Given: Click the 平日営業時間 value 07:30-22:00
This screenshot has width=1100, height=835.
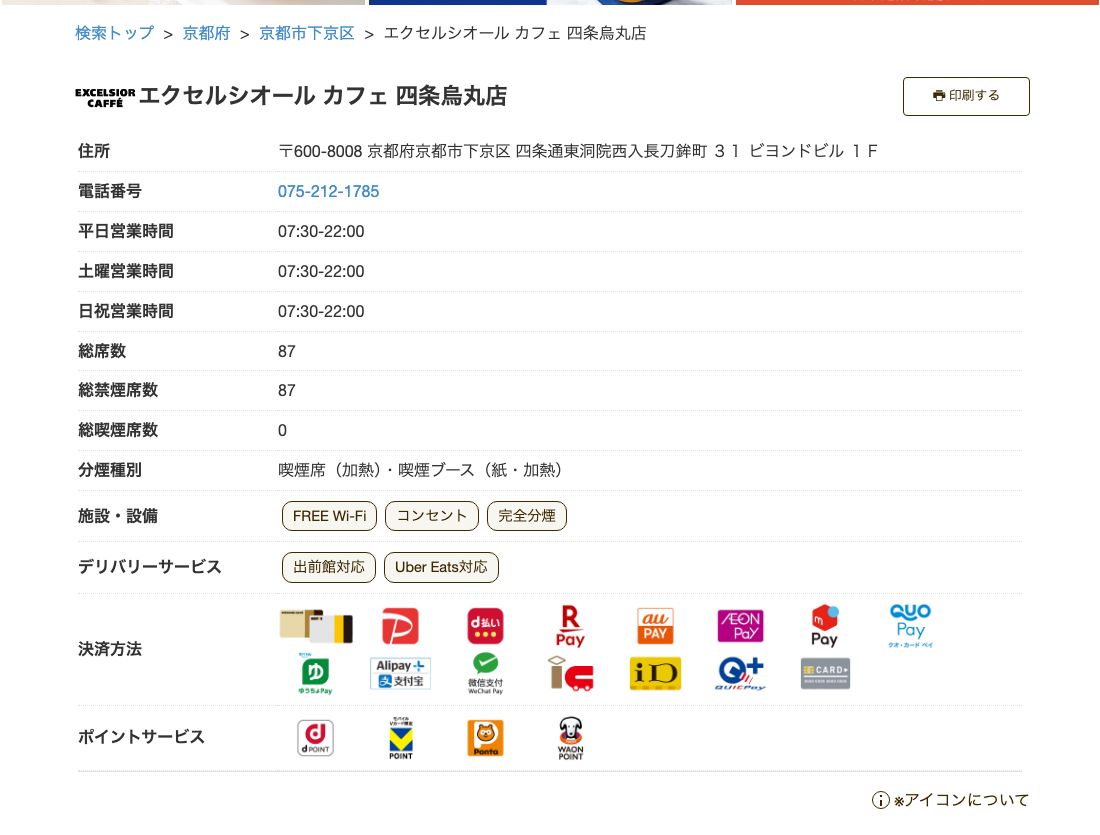Looking at the screenshot, I should [321, 232].
